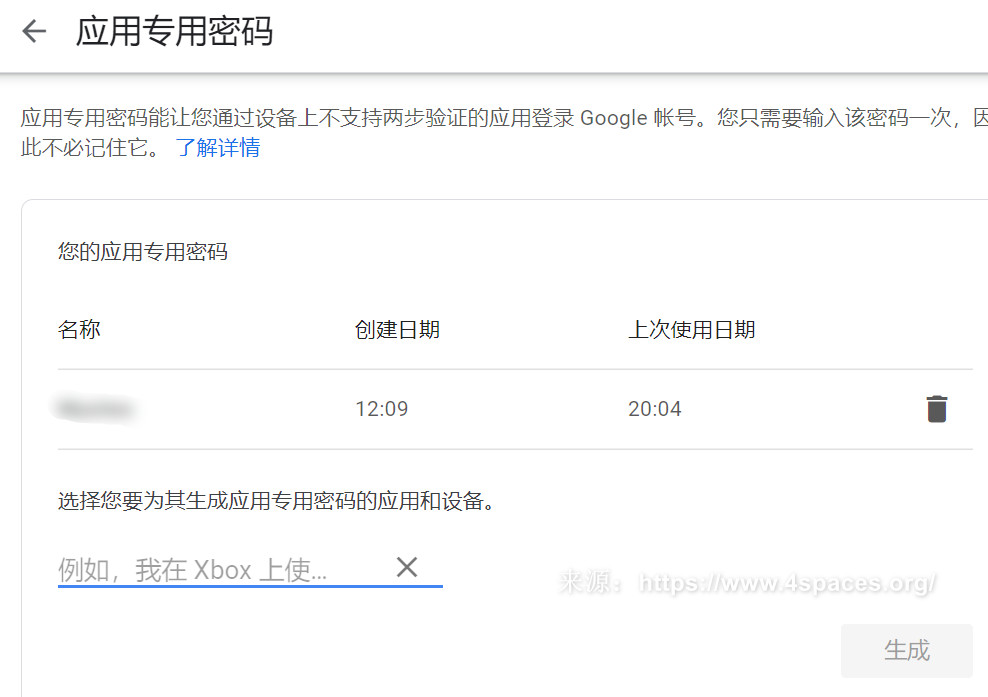
Task: Click the 12:09 creation time
Action: (381, 409)
